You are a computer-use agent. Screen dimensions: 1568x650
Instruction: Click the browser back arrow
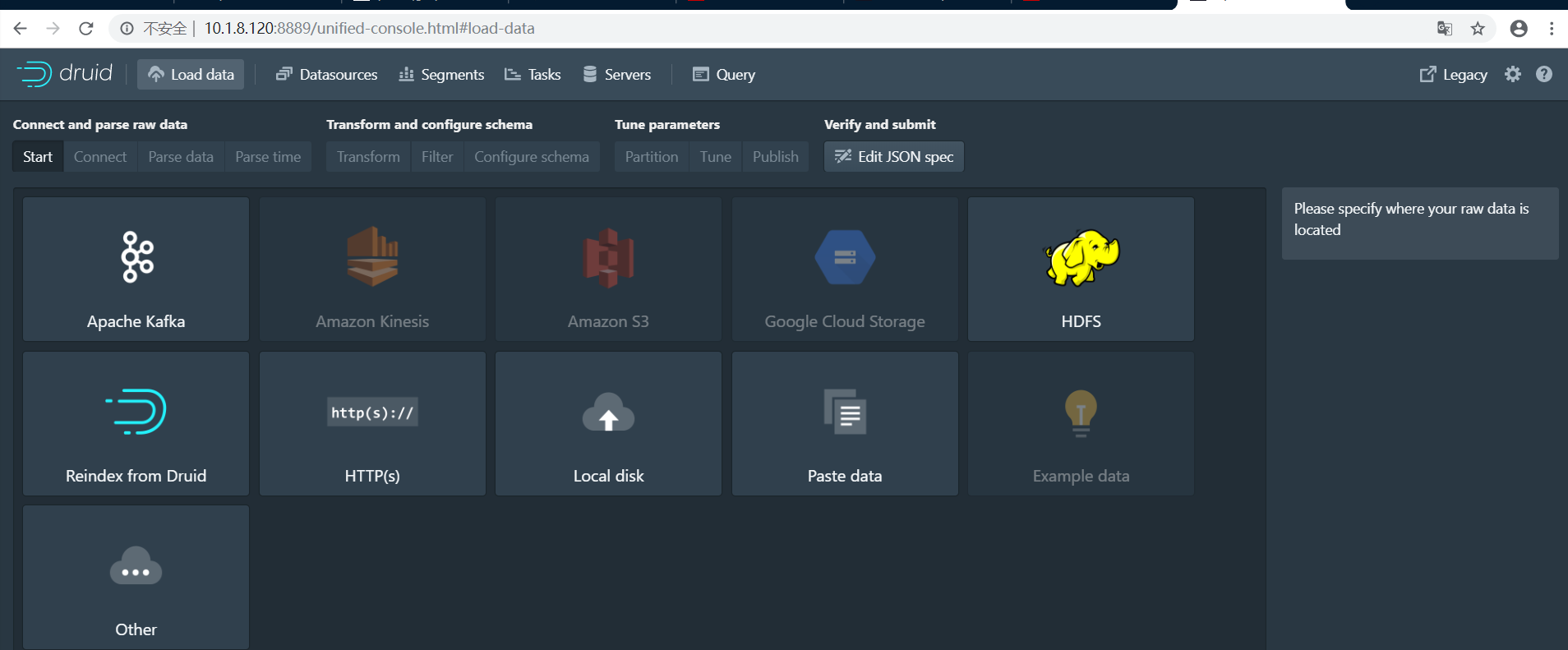(x=21, y=29)
